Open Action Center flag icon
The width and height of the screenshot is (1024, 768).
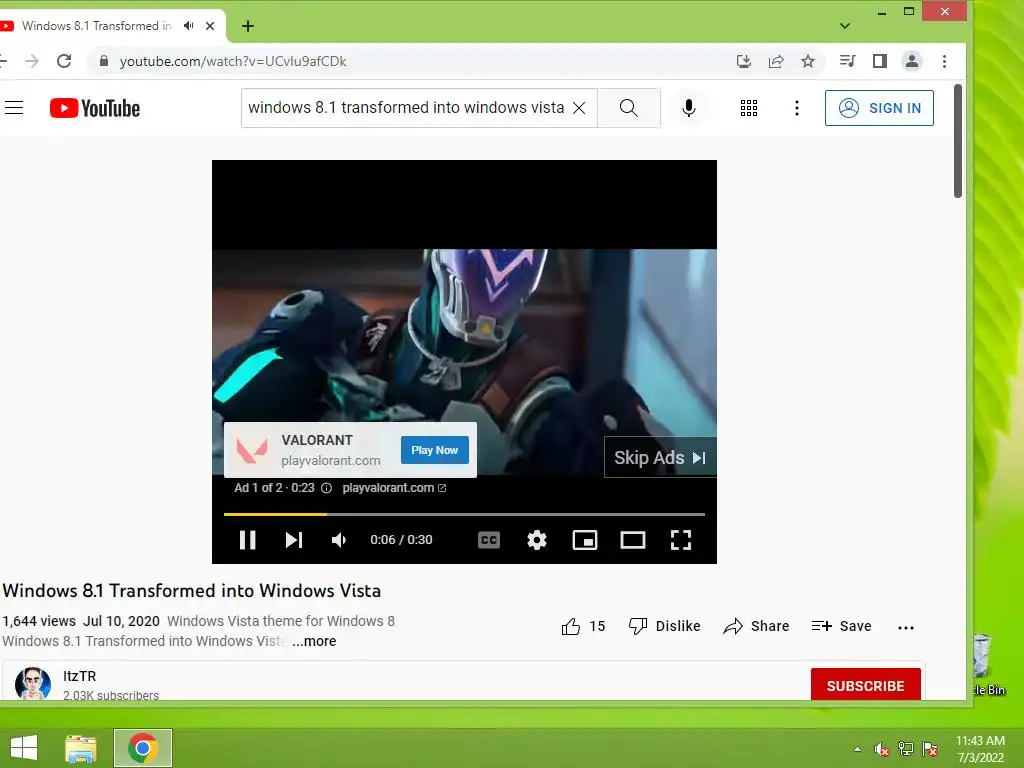930,749
